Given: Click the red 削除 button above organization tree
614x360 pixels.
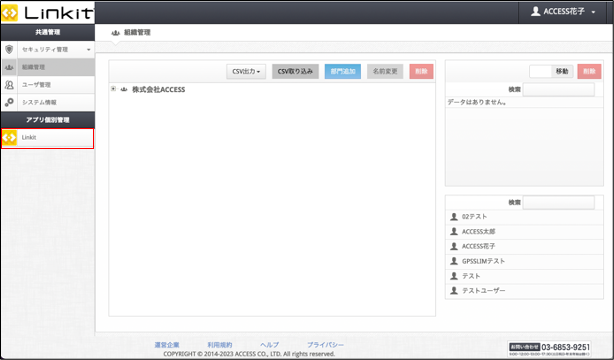Looking at the screenshot, I should click(x=421, y=72).
